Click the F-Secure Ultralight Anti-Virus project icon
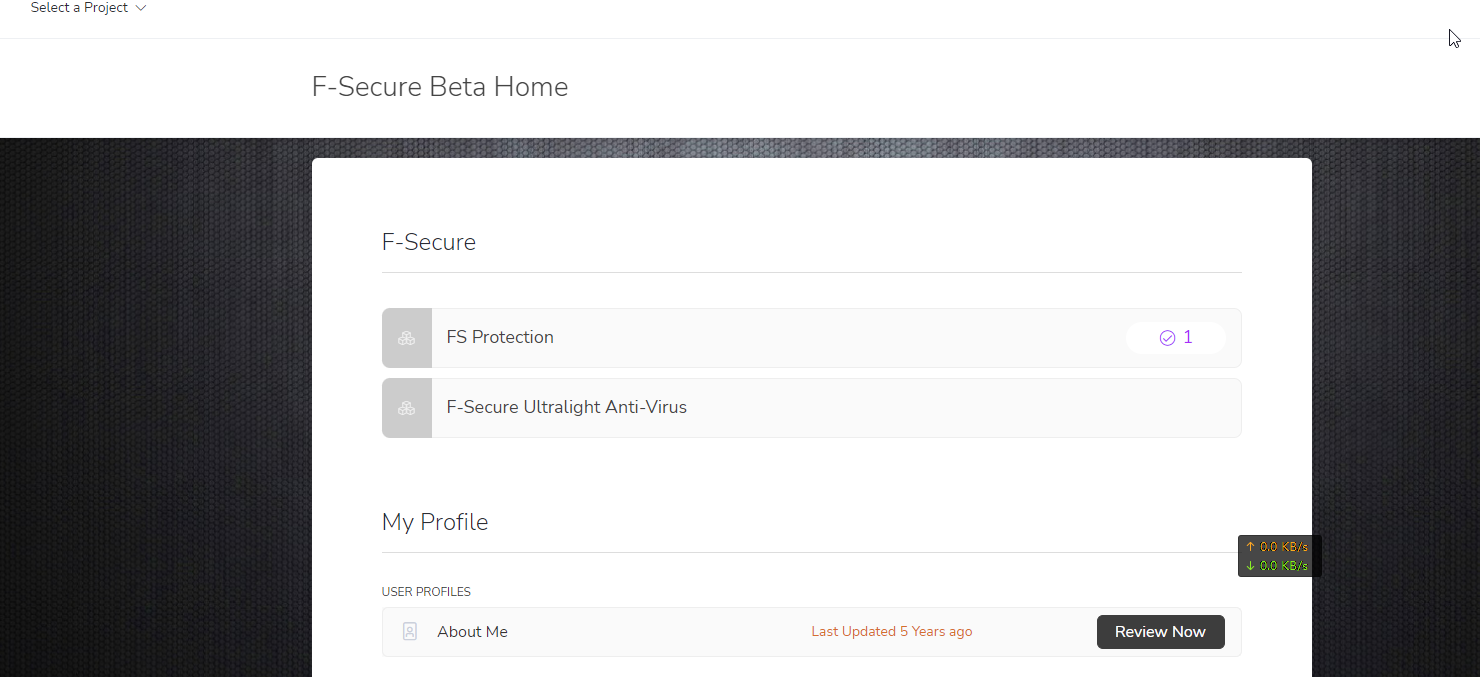This screenshot has width=1480, height=677. (407, 408)
